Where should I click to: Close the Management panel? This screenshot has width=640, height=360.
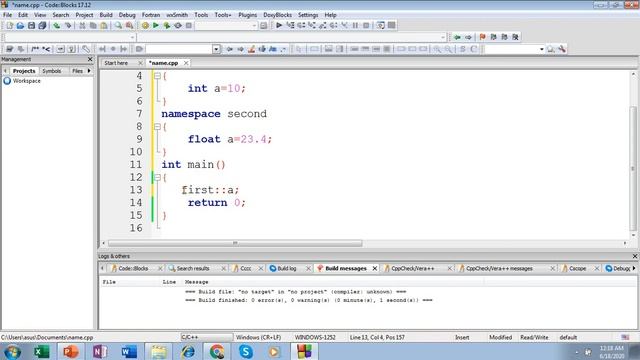coord(90,59)
